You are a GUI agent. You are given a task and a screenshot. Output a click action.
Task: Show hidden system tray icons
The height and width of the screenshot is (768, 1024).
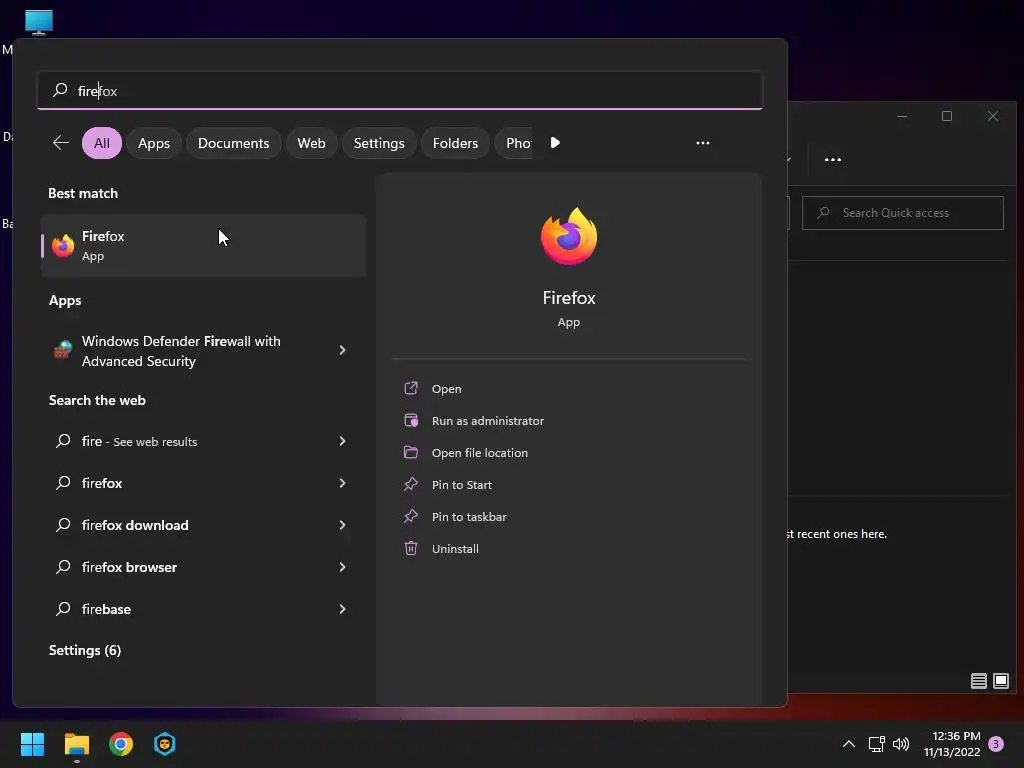849,744
